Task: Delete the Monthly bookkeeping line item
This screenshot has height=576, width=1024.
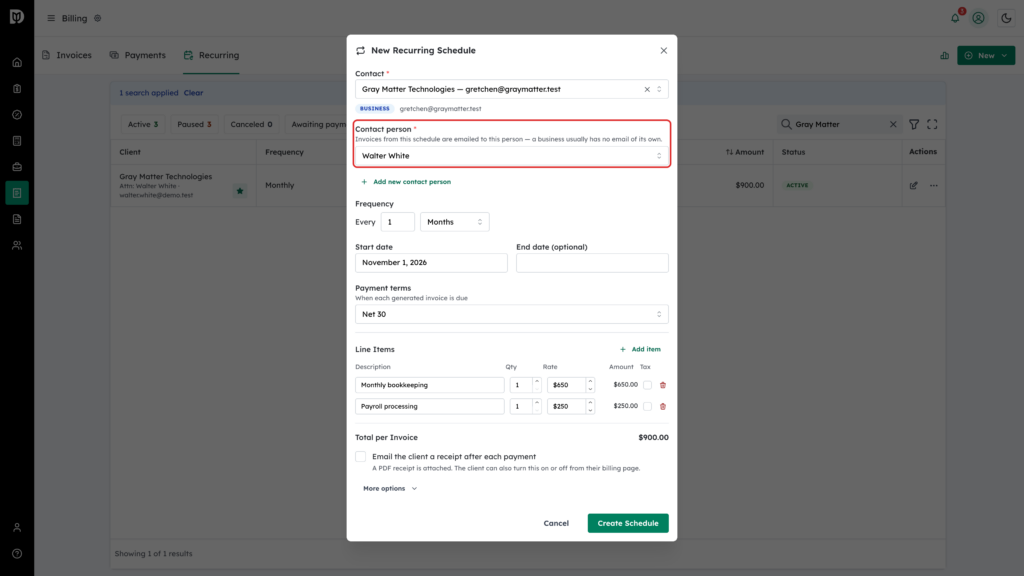Action: pyautogui.click(x=663, y=385)
